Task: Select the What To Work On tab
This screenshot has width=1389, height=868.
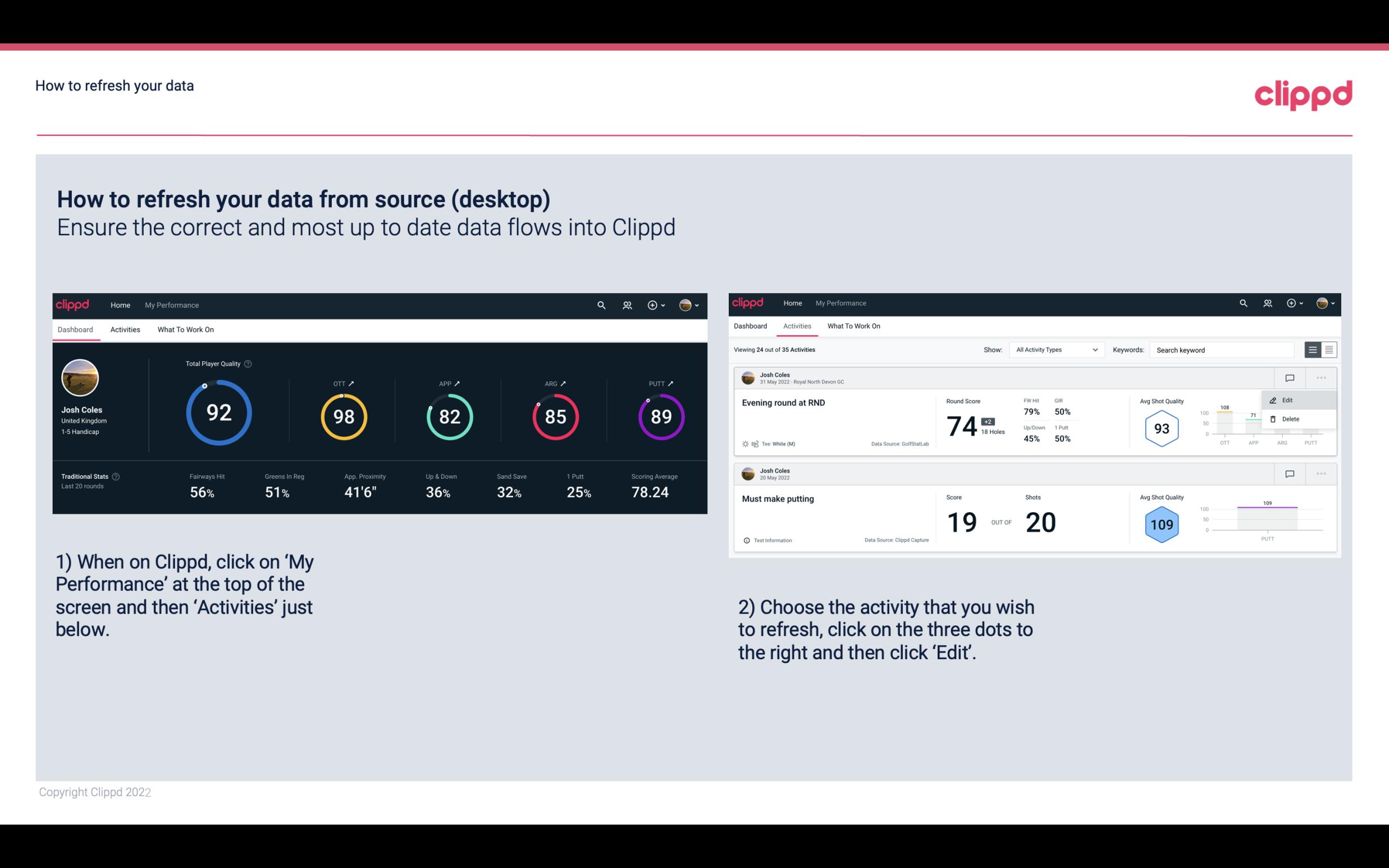Action: pos(185,329)
